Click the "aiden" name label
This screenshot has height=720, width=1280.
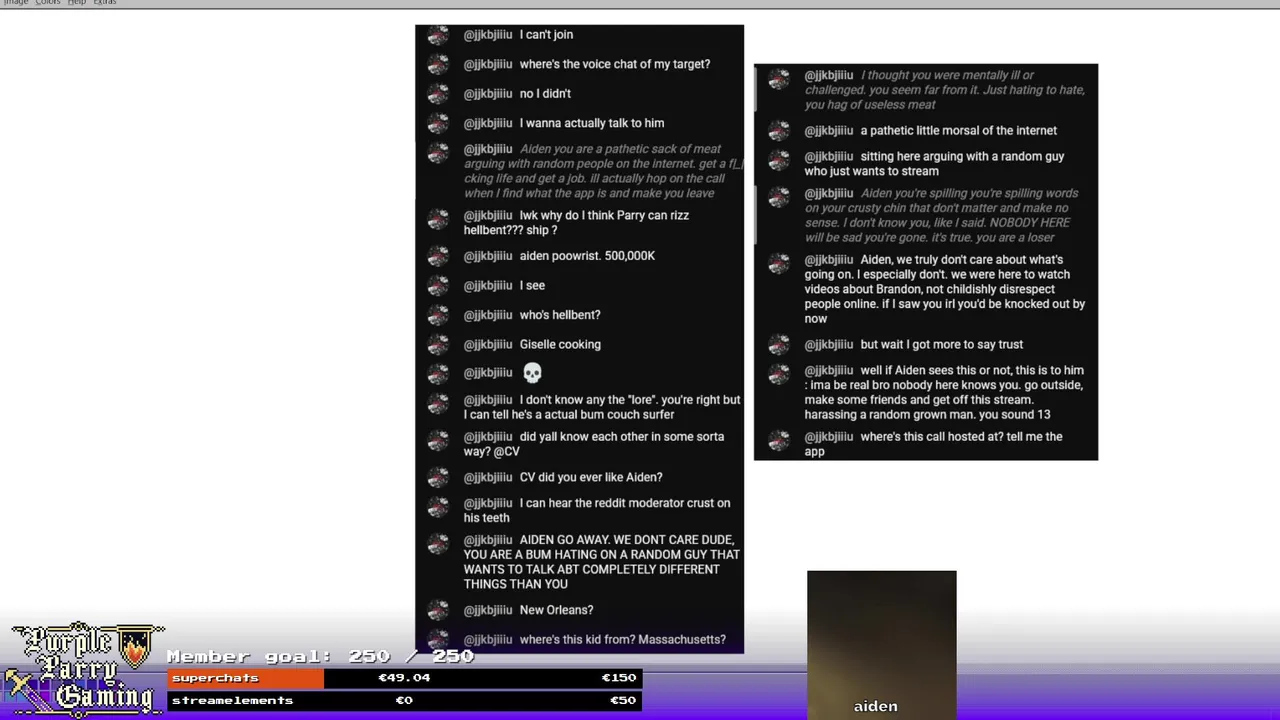[876, 706]
